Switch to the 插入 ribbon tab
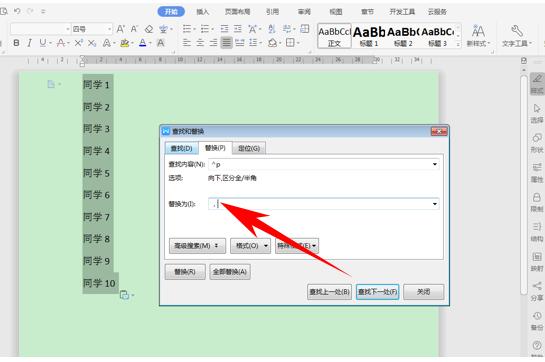The height and width of the screenshot is (362, 545). [203, 11]
